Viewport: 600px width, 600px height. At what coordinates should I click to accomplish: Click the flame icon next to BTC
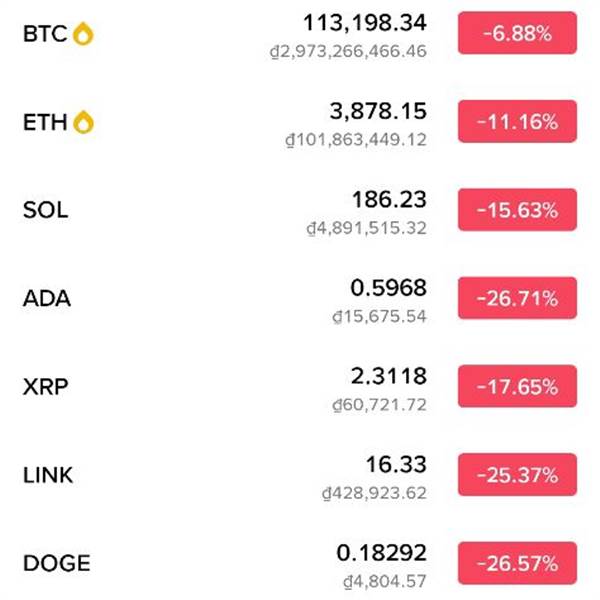84,34
